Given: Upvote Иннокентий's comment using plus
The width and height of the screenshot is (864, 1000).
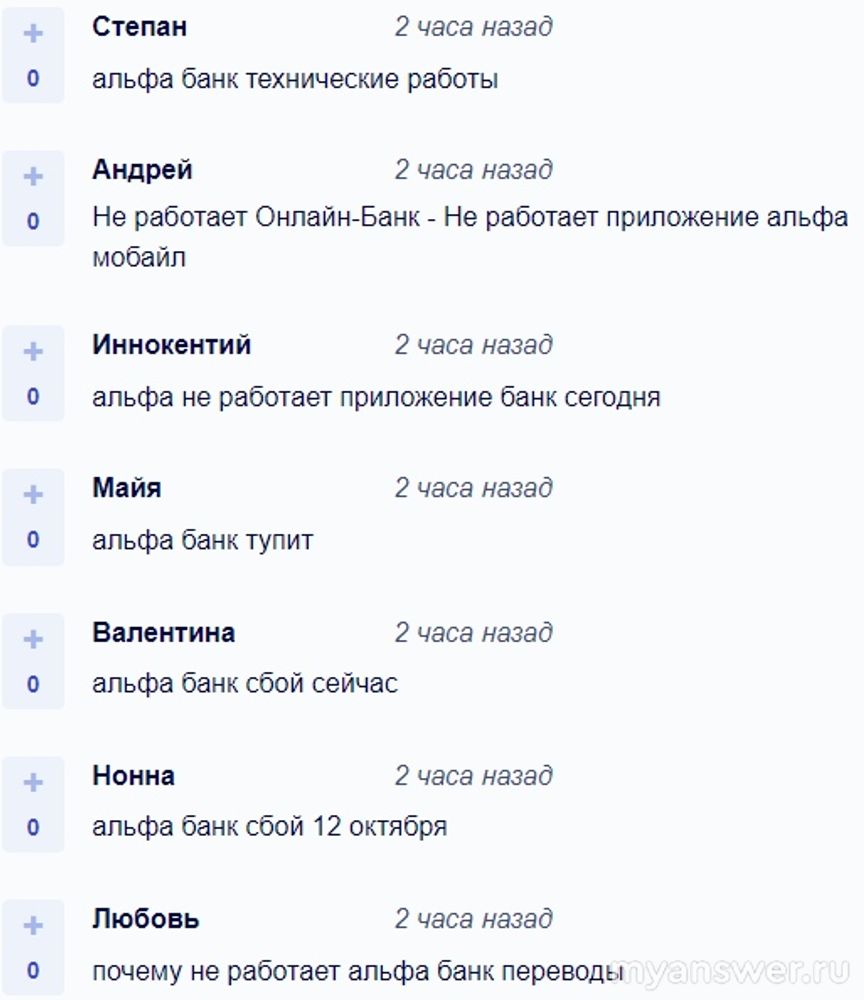Looking at the screenshot, I should (x=33, y=352).
